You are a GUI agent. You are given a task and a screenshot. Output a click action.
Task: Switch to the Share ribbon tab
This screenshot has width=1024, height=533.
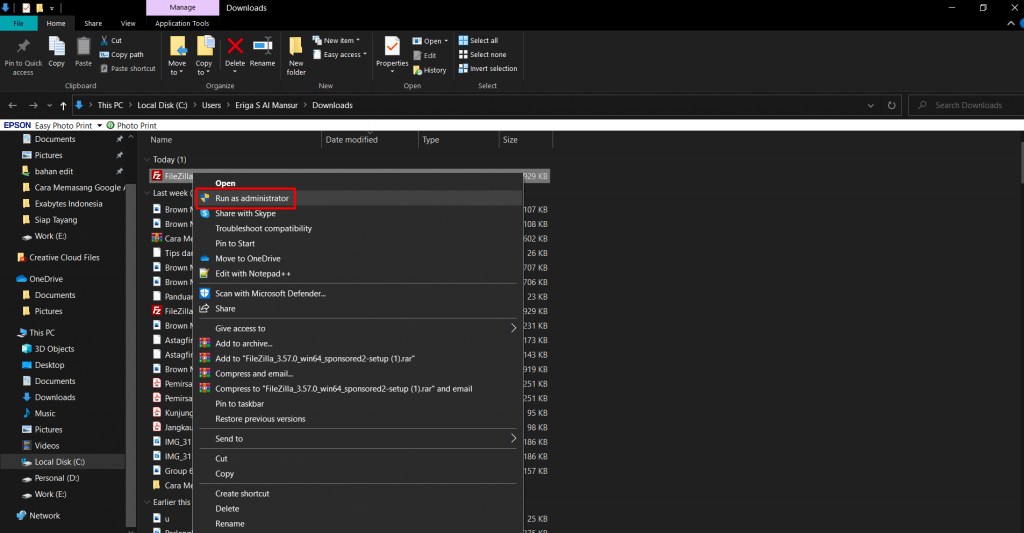pyautogui.click(x=93, y=24)
